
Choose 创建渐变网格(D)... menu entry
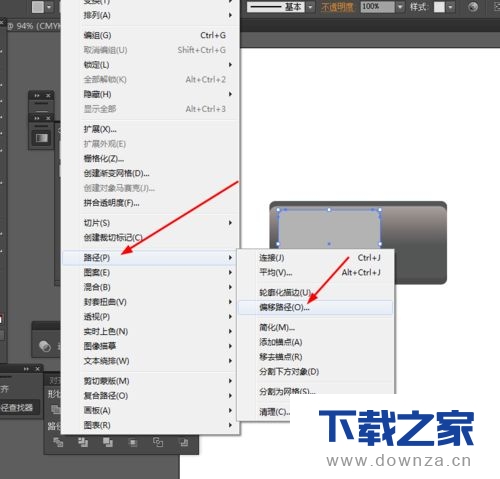pyautogui.click(x=151, y=173)
